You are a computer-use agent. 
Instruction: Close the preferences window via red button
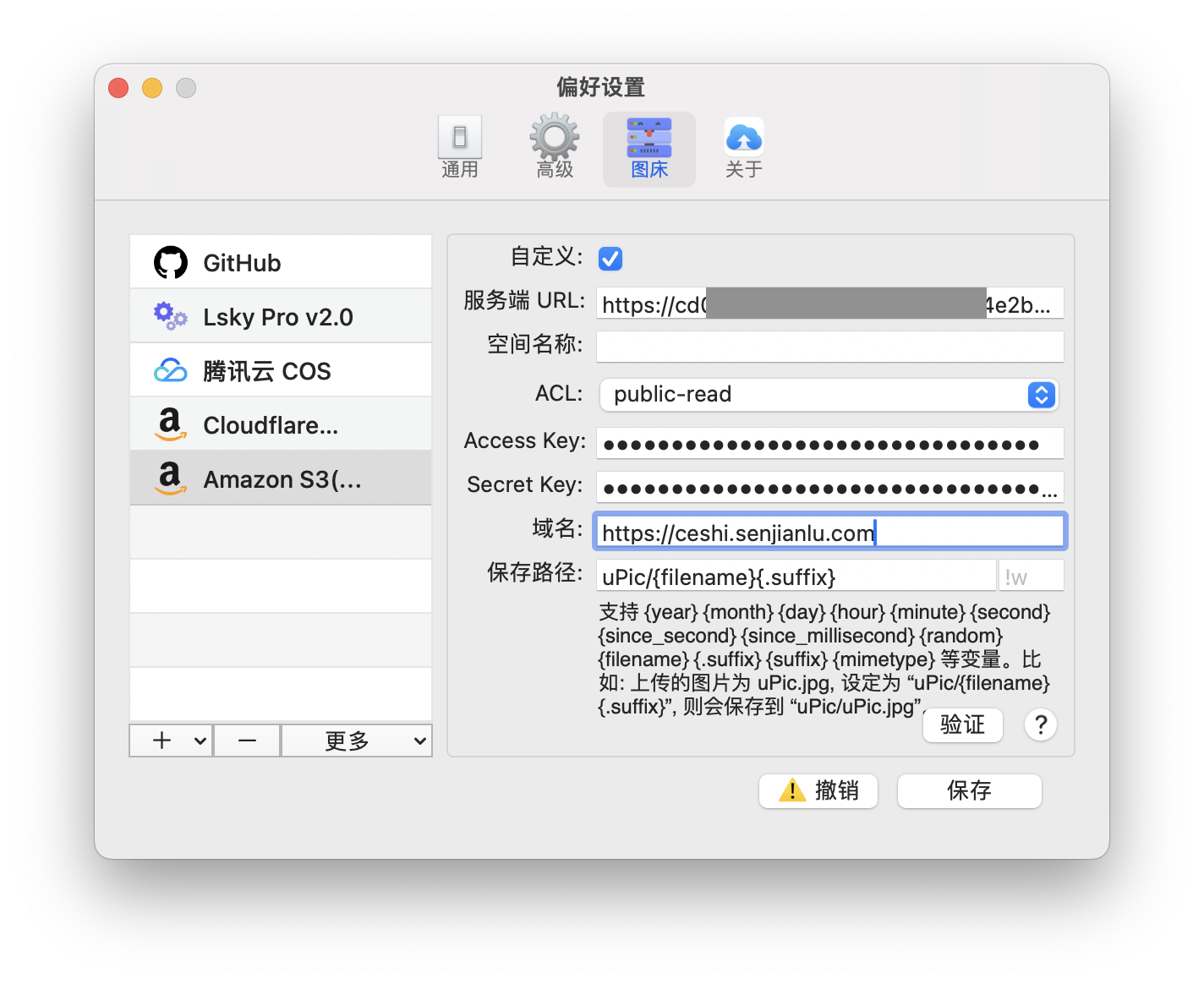point(118,88)
